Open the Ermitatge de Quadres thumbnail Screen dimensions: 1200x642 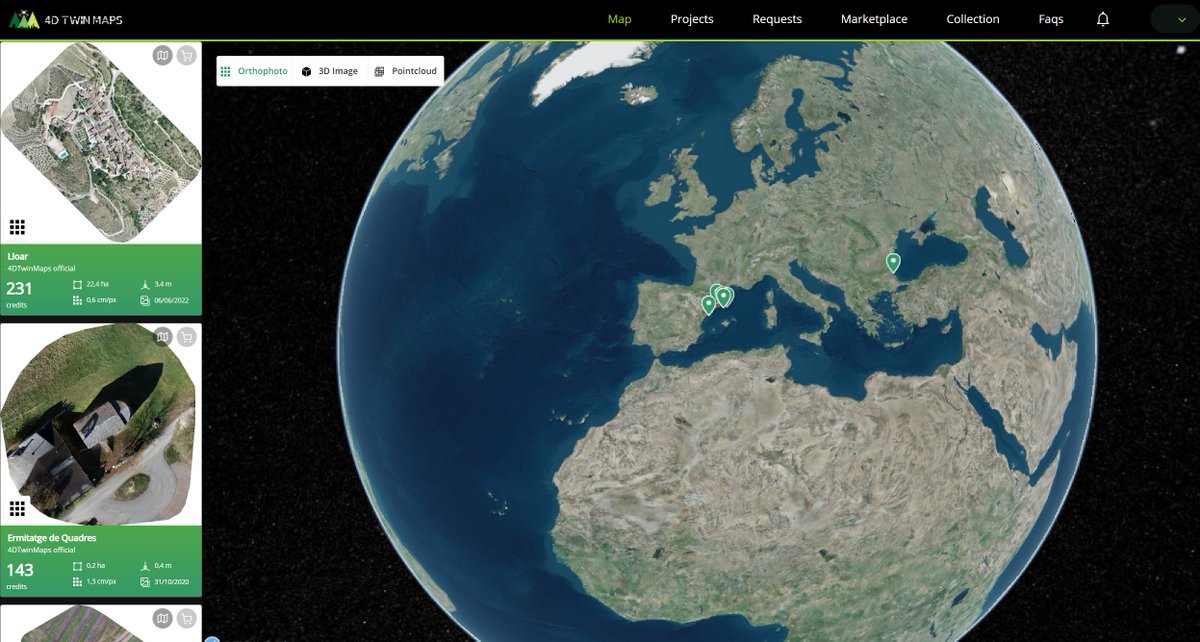101,424
